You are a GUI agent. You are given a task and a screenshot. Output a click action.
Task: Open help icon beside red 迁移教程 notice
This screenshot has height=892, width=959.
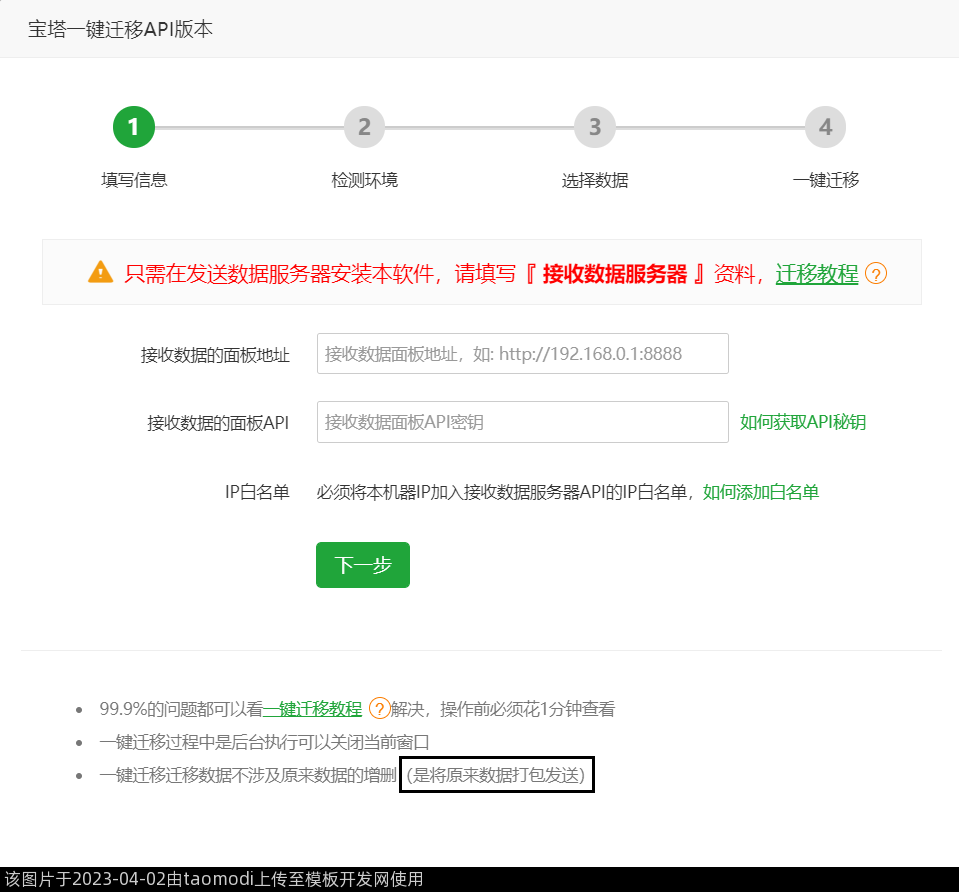(x=876, y=273)
